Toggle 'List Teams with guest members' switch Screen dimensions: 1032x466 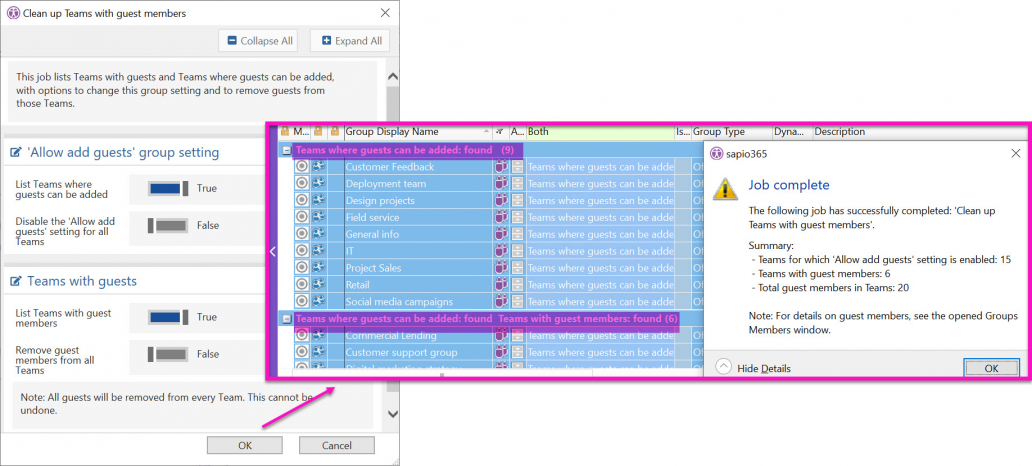pyautogui.click(x=169, y=317)
